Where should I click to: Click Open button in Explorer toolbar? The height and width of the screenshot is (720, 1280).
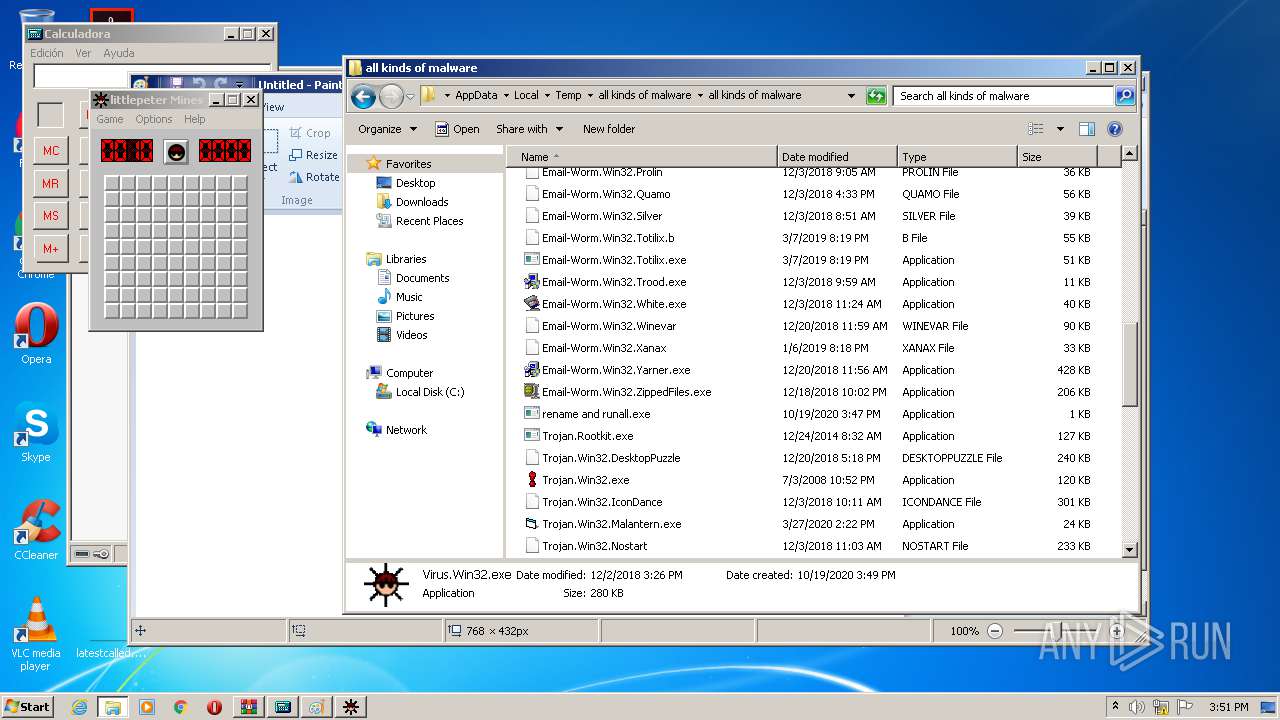(x=457, y=129)
